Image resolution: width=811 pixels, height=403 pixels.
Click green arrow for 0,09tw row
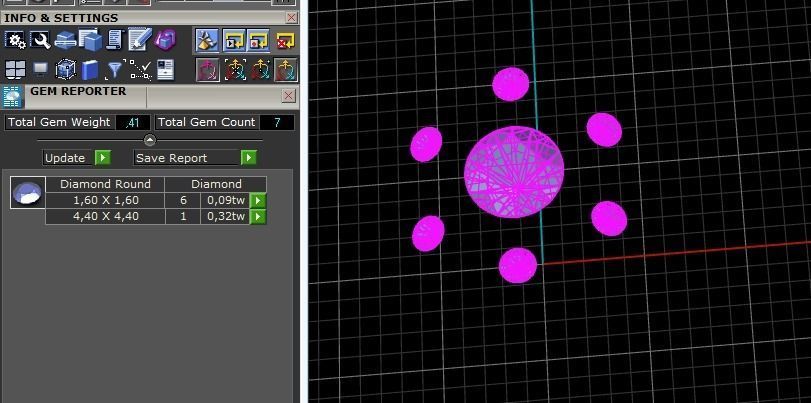click(x=258, y=201)
